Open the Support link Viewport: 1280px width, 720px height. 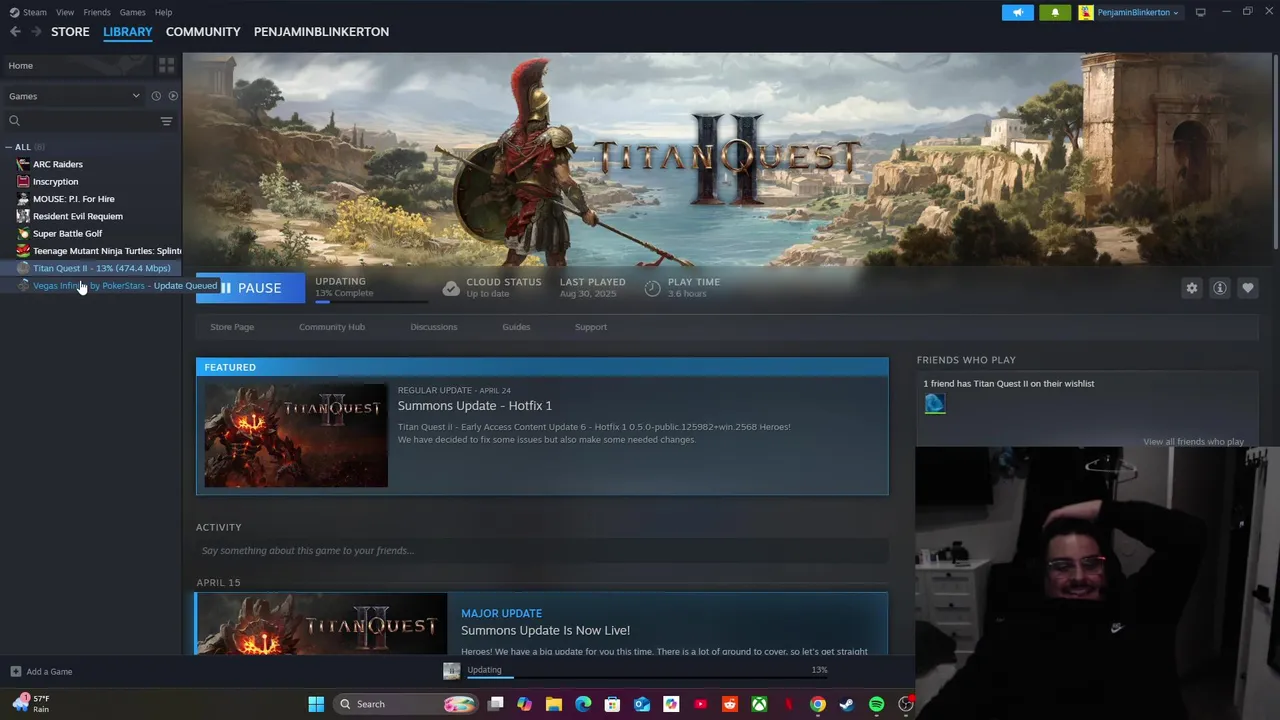[590, 327]
